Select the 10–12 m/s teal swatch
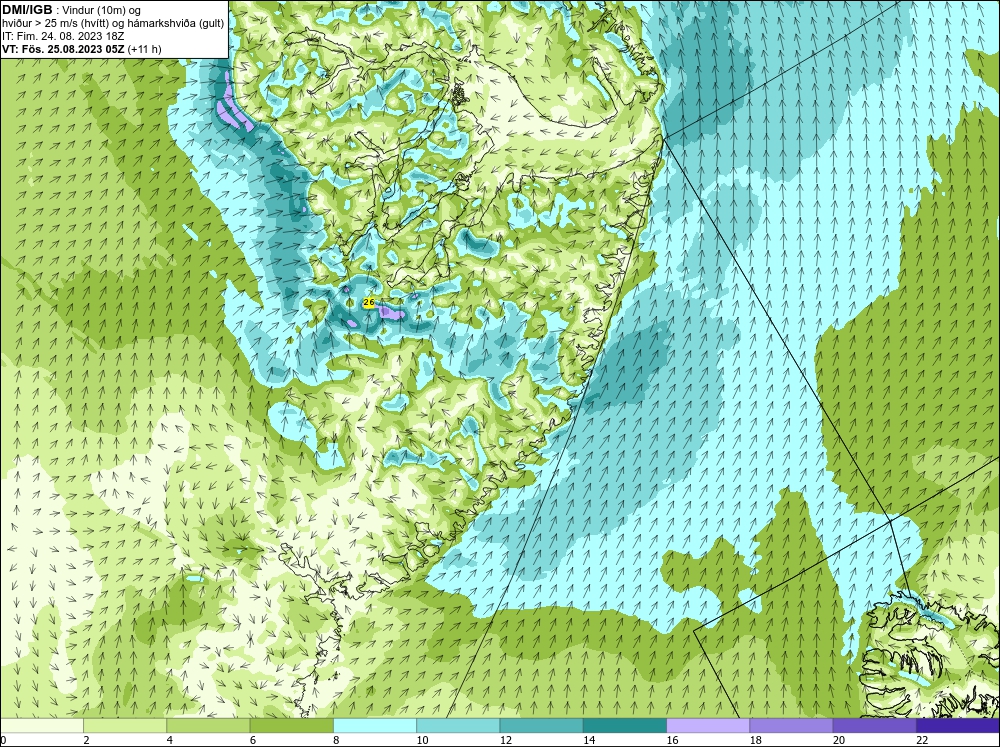The image size is (1000, 747). tap(458, 726)
